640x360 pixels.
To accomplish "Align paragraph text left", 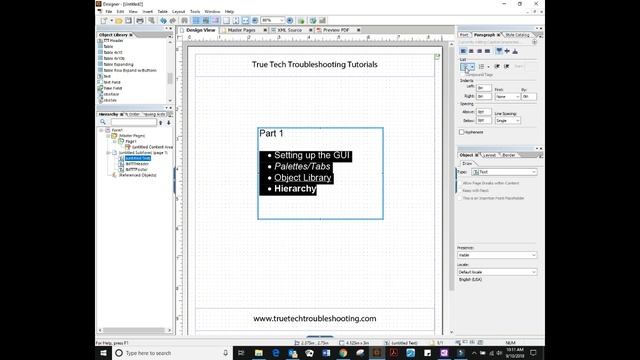I will pos(463,51).
